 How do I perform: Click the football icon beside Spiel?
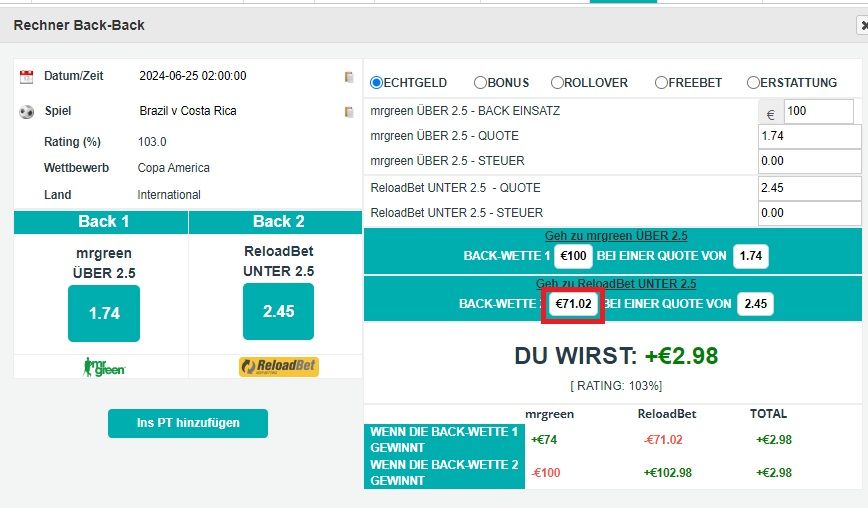tap(26, 112)
